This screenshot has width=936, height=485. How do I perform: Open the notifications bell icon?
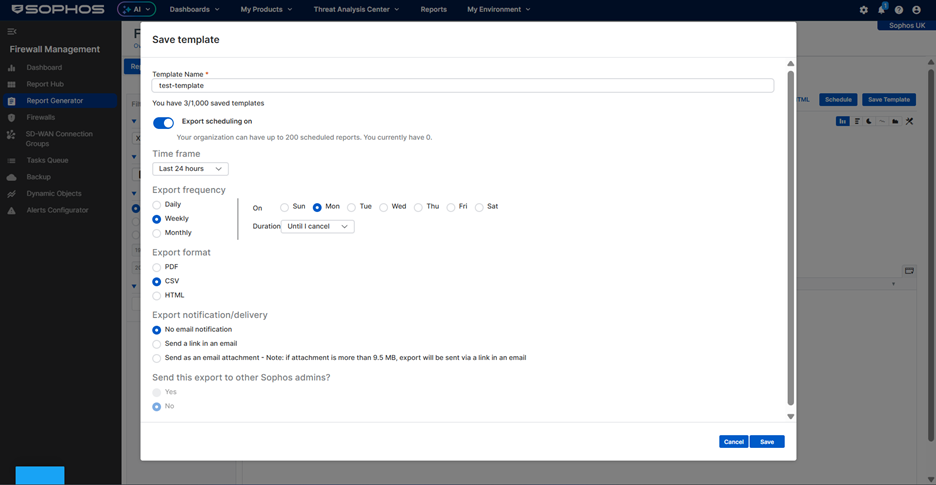[x=881, y=10]
